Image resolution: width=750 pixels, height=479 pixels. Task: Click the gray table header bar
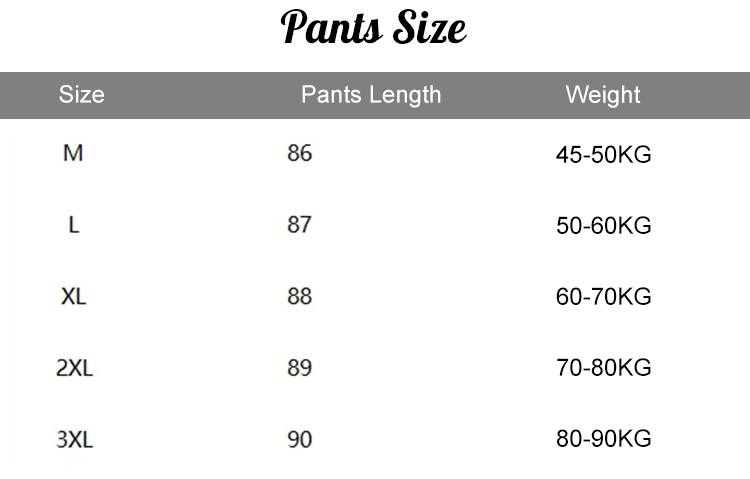pyautogui.click(x=200, y=95)
